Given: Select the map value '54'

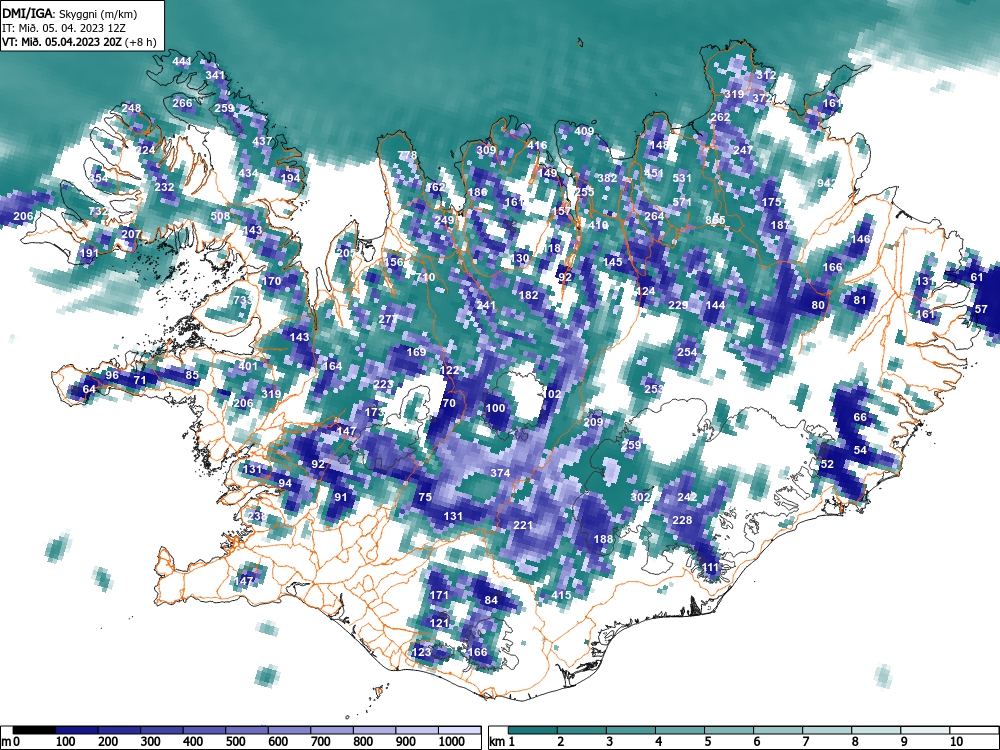Looking at the screenshot, I should click(860, 450).
